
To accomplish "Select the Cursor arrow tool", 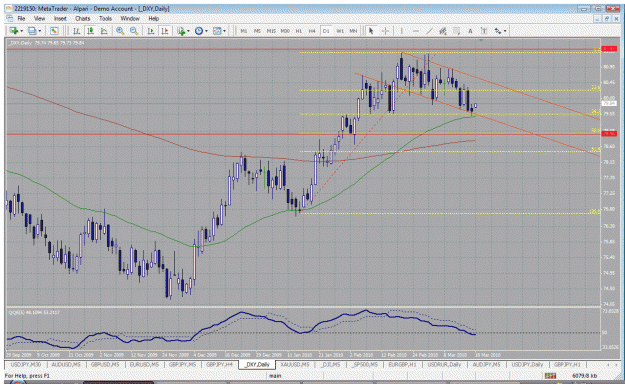I will (371, 31).
